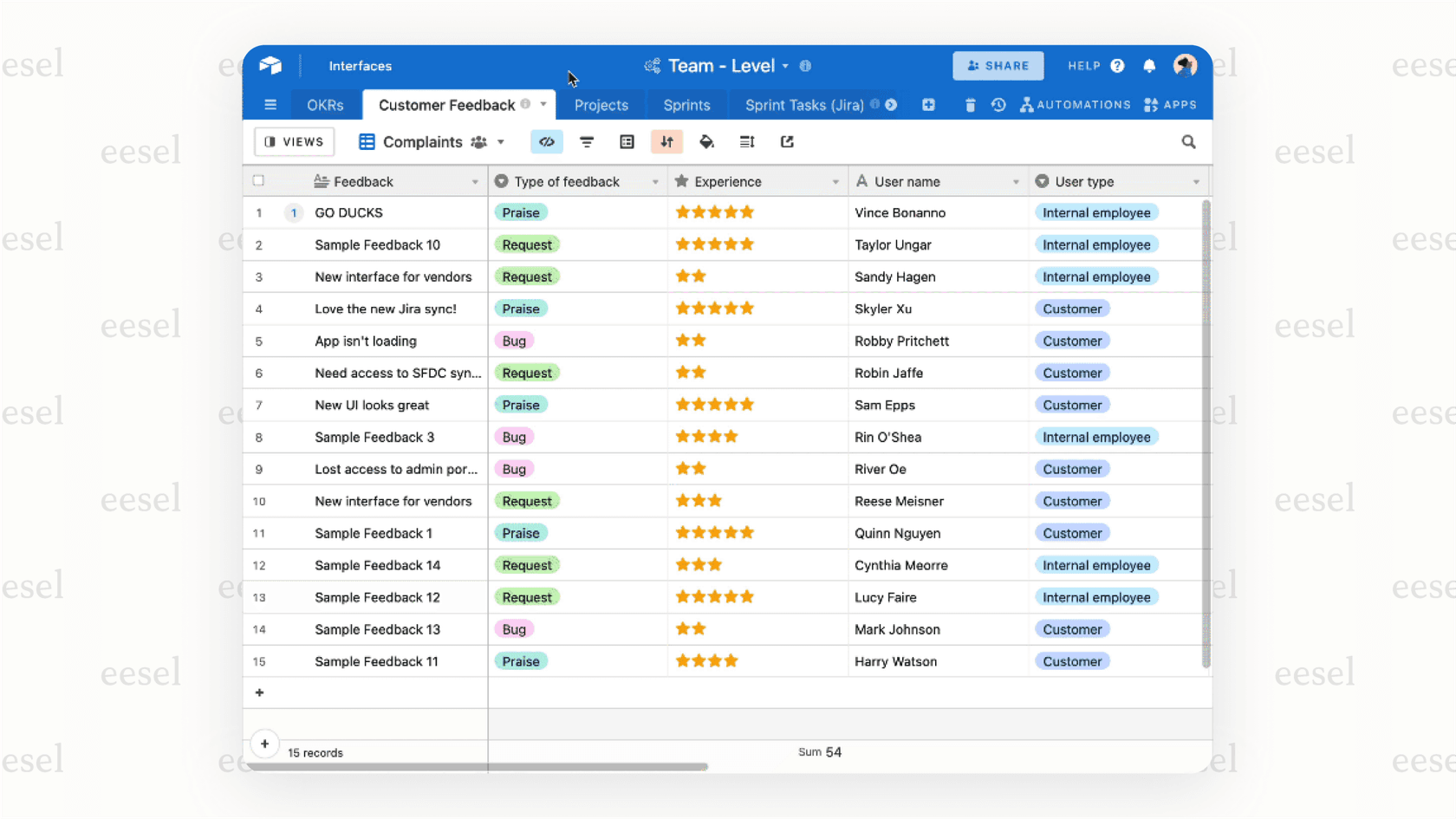Open the trash icon in the top bar
The width and height of the screenshot is (1456, 819).
point(970,104)
